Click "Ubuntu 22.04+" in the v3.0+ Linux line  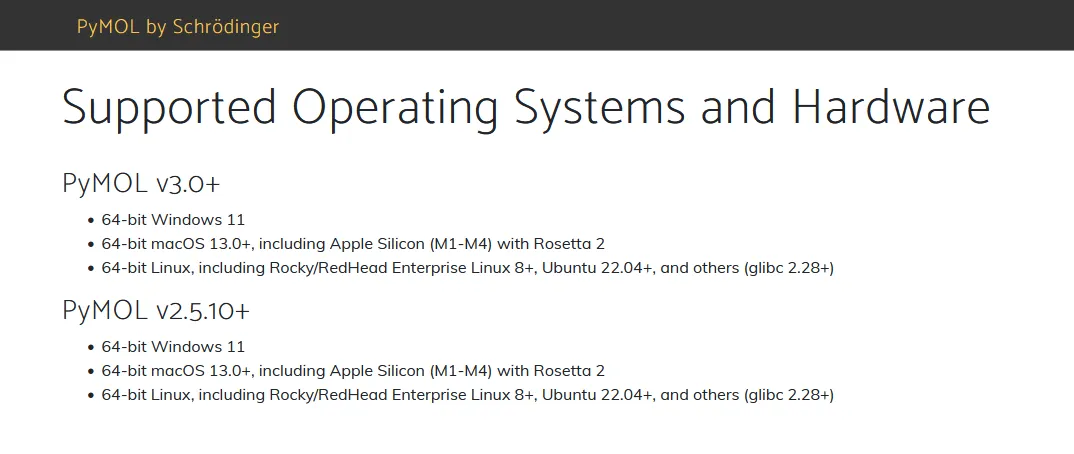598,268
